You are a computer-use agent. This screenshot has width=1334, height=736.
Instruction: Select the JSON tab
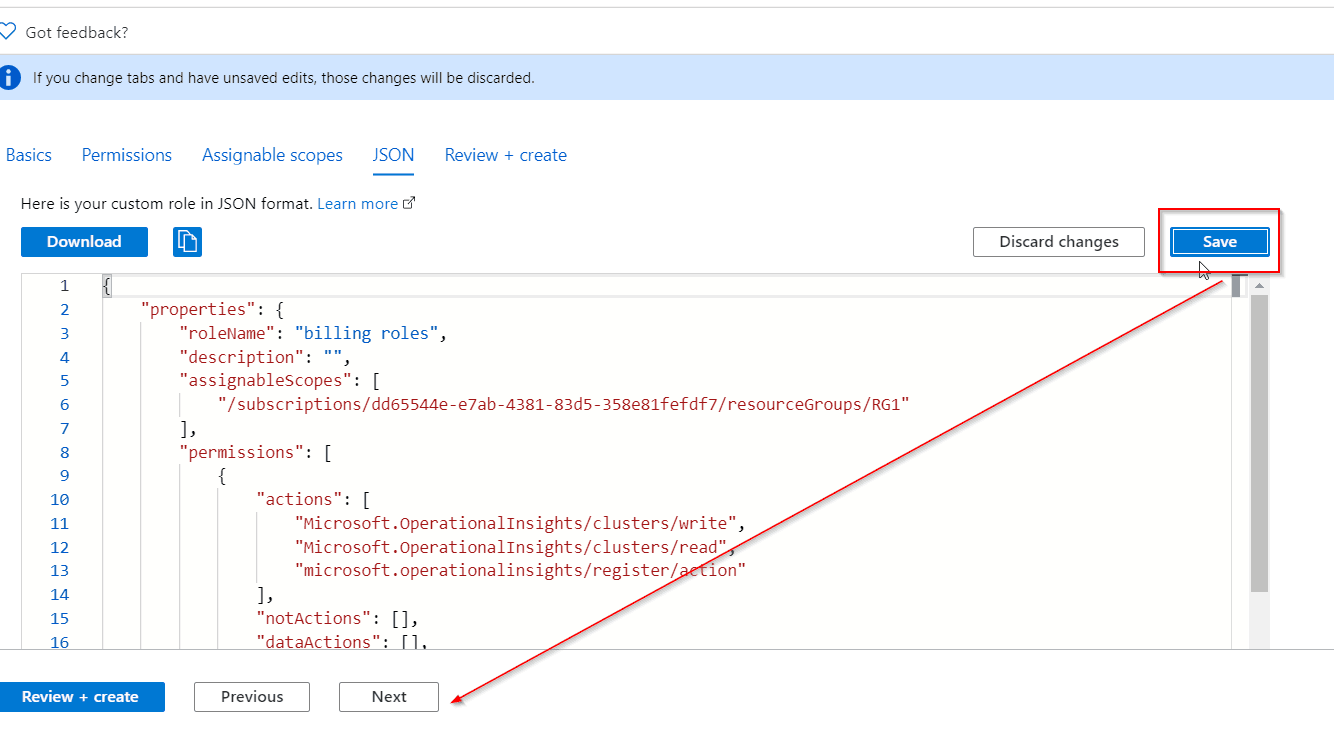click(393, 155)
